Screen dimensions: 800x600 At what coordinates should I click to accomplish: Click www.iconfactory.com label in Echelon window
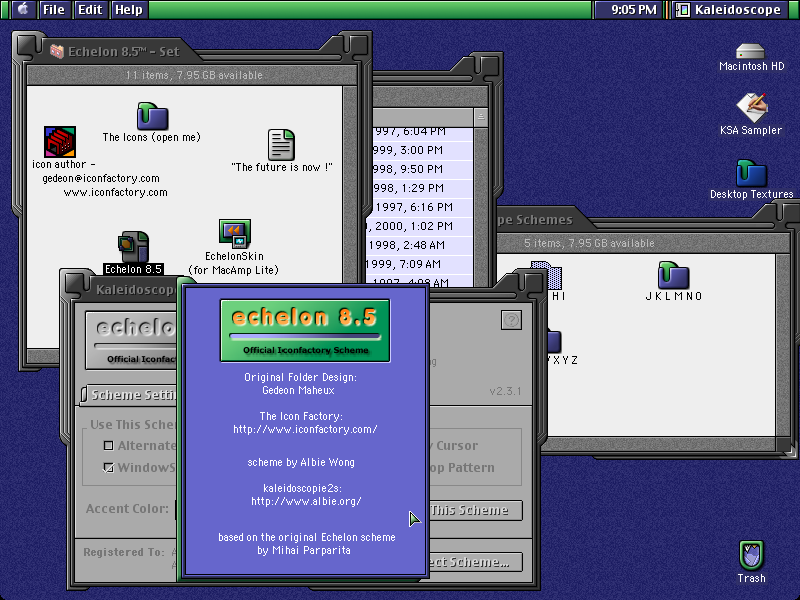pyautogui.click(x=116, y=192)
